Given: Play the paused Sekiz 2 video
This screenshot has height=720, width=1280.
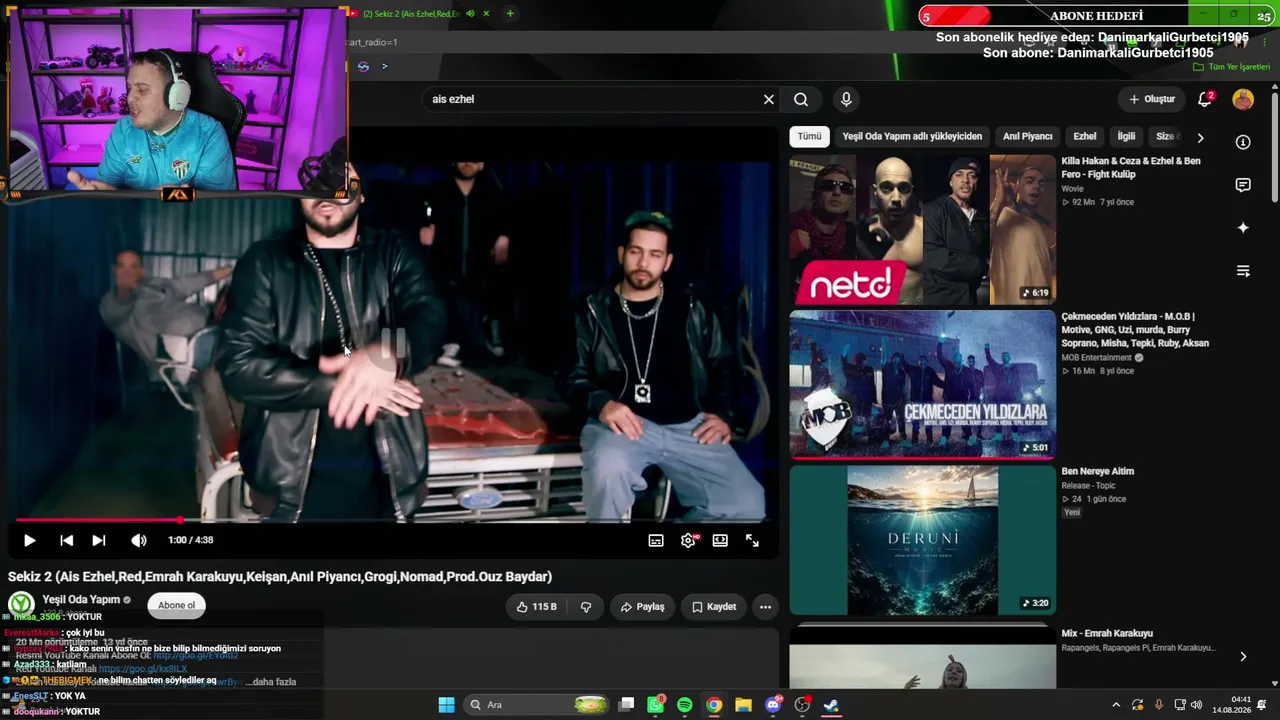Looking at the screenshot, I should click(x=29, y=540).
